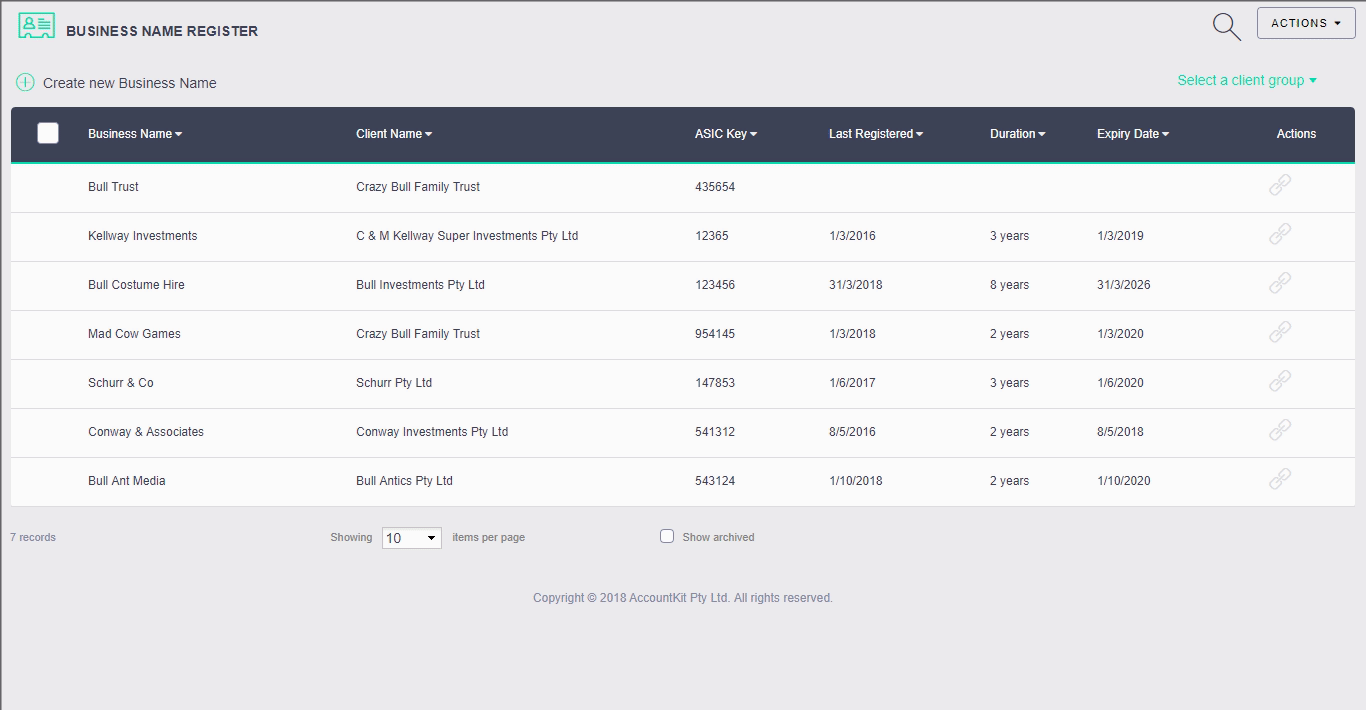Click link icon for Schurr & Co row

pyautogui.click(x=1280, y=381)
